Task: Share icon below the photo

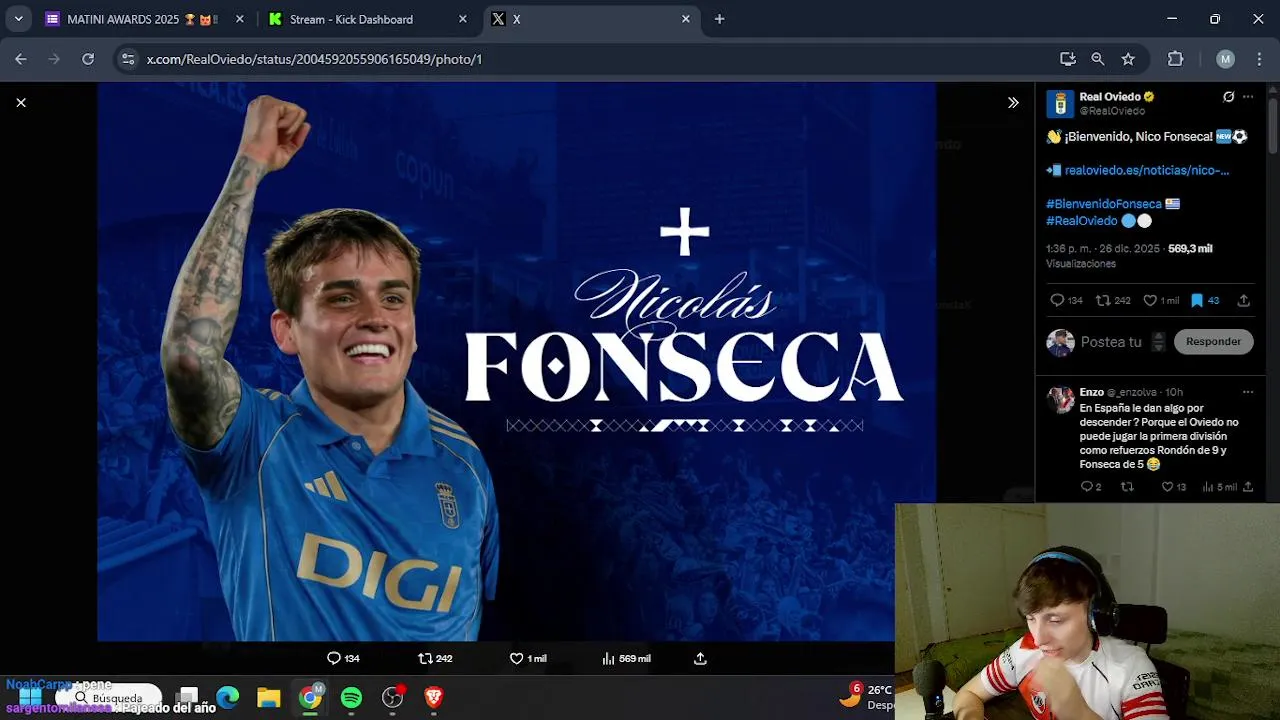Action: 700,658
